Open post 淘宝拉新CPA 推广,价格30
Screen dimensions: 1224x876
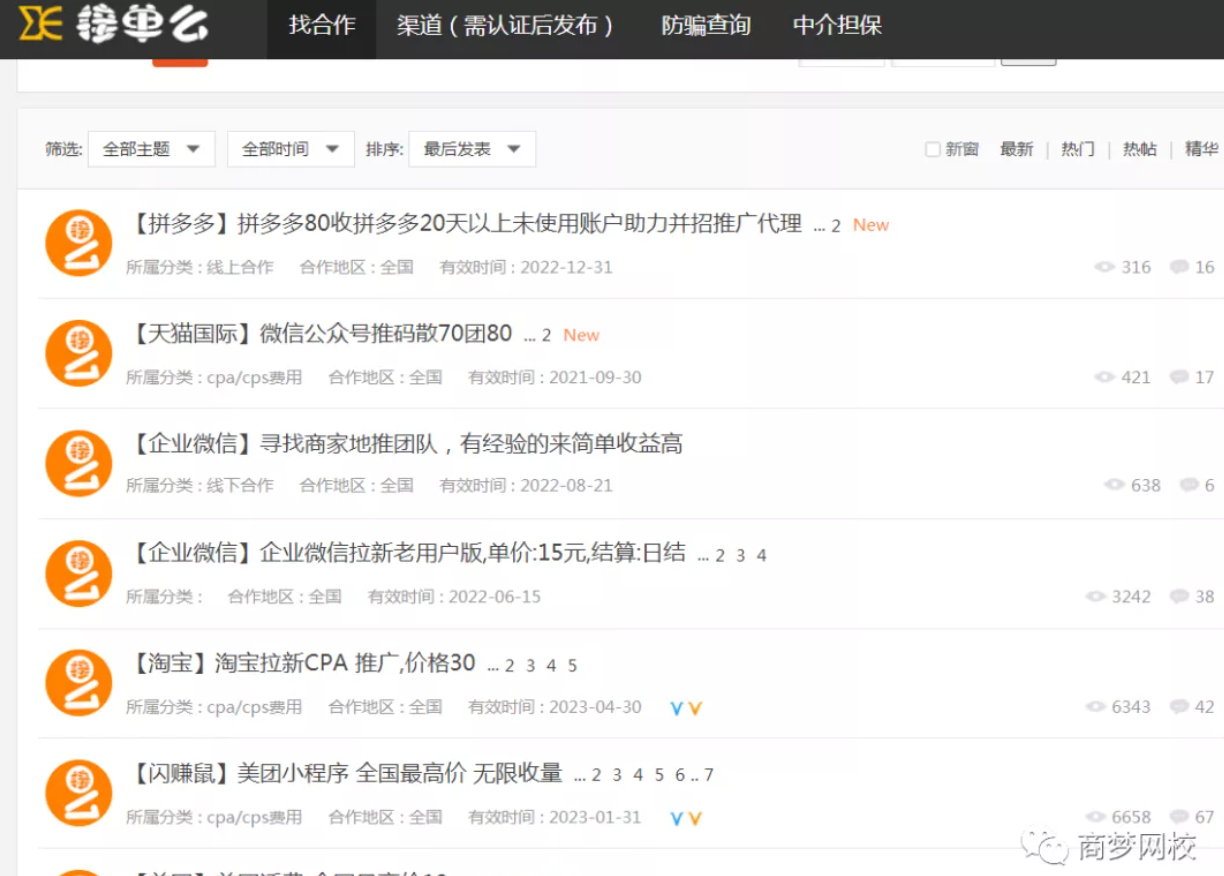(x=344, y=663)
